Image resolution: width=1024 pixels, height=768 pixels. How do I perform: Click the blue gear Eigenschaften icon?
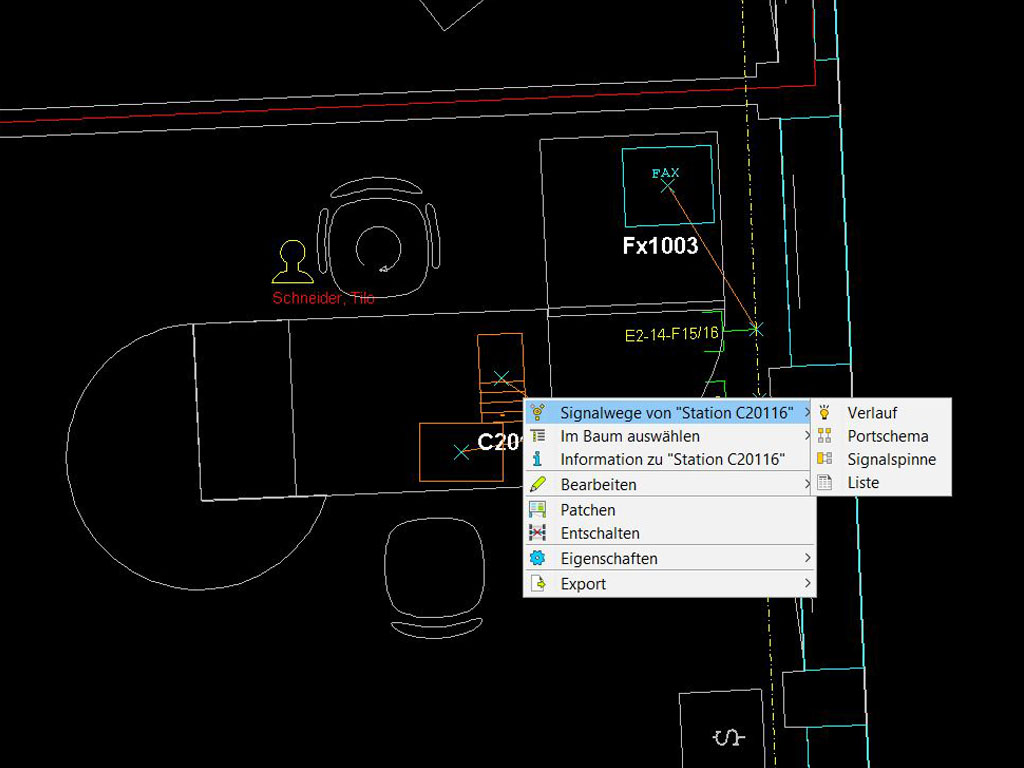[537, 558]
